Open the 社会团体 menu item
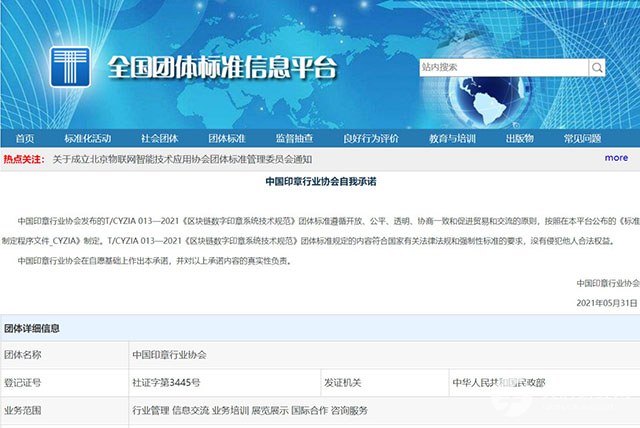Viewport: 640px width, 428px height. pos(160,139)
